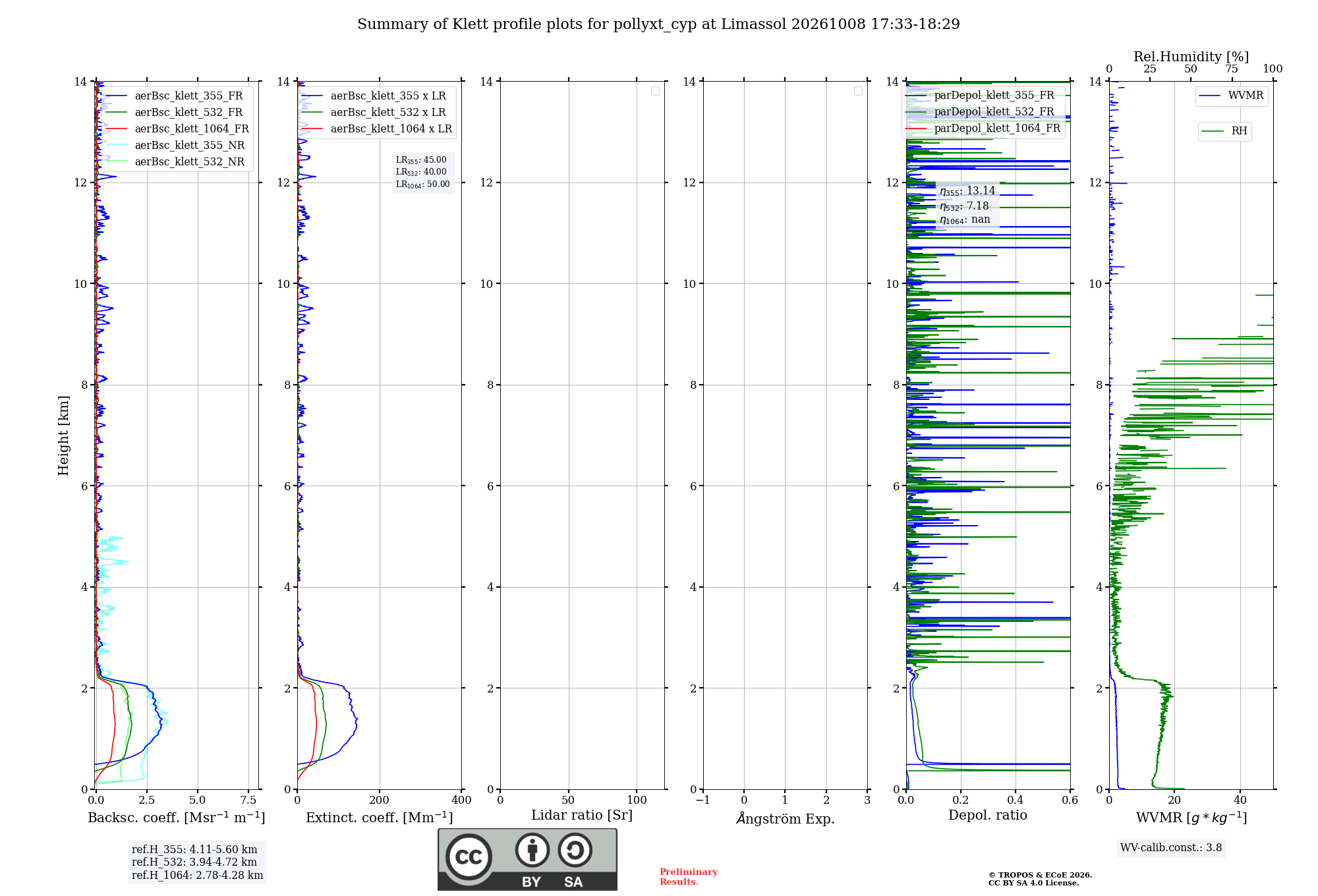
Task: Click the Creative Commons CC logo icon
Action: tap(469, 856)
